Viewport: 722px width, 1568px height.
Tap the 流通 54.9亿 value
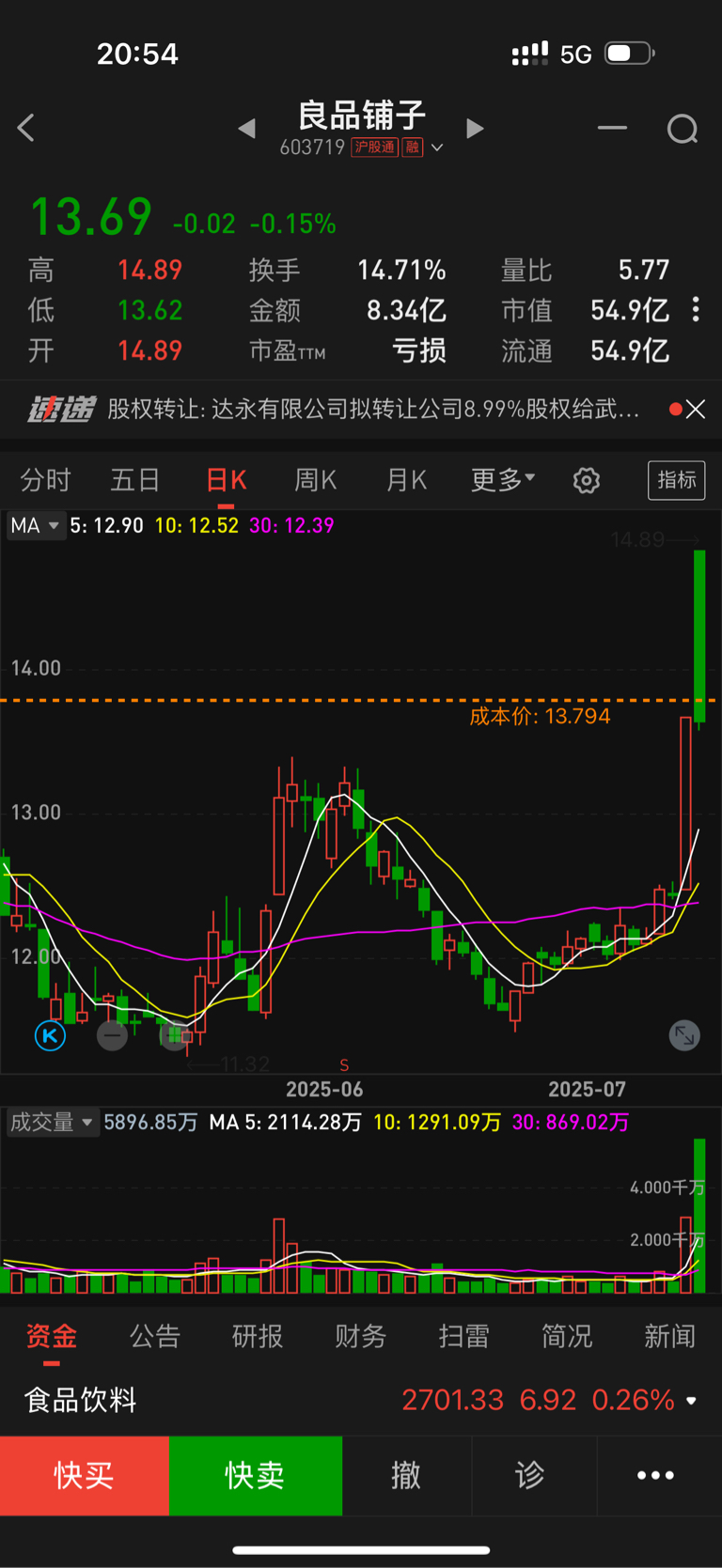click(x=630, y=351)
